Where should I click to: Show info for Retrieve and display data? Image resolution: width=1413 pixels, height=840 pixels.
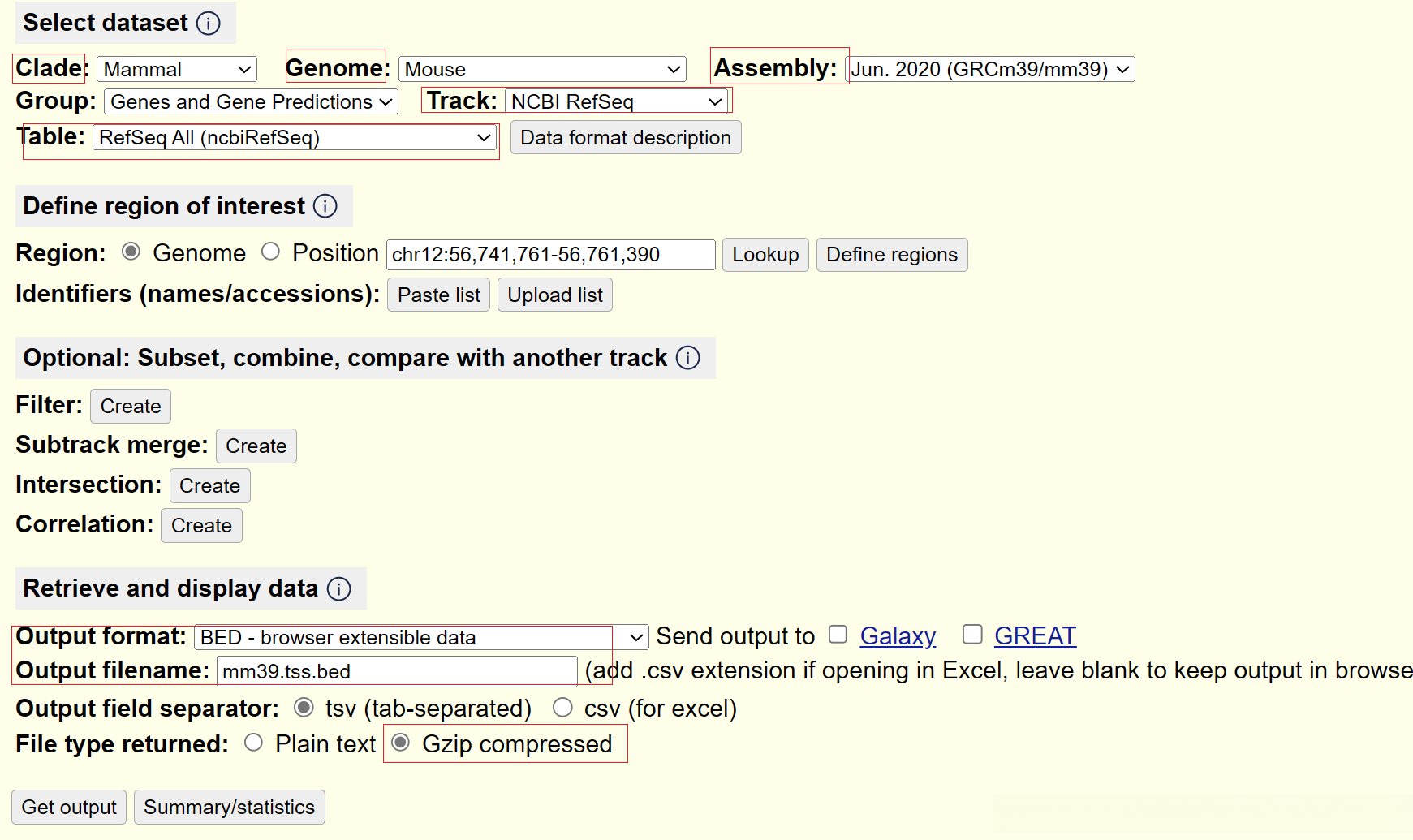[x=339, y=588]
